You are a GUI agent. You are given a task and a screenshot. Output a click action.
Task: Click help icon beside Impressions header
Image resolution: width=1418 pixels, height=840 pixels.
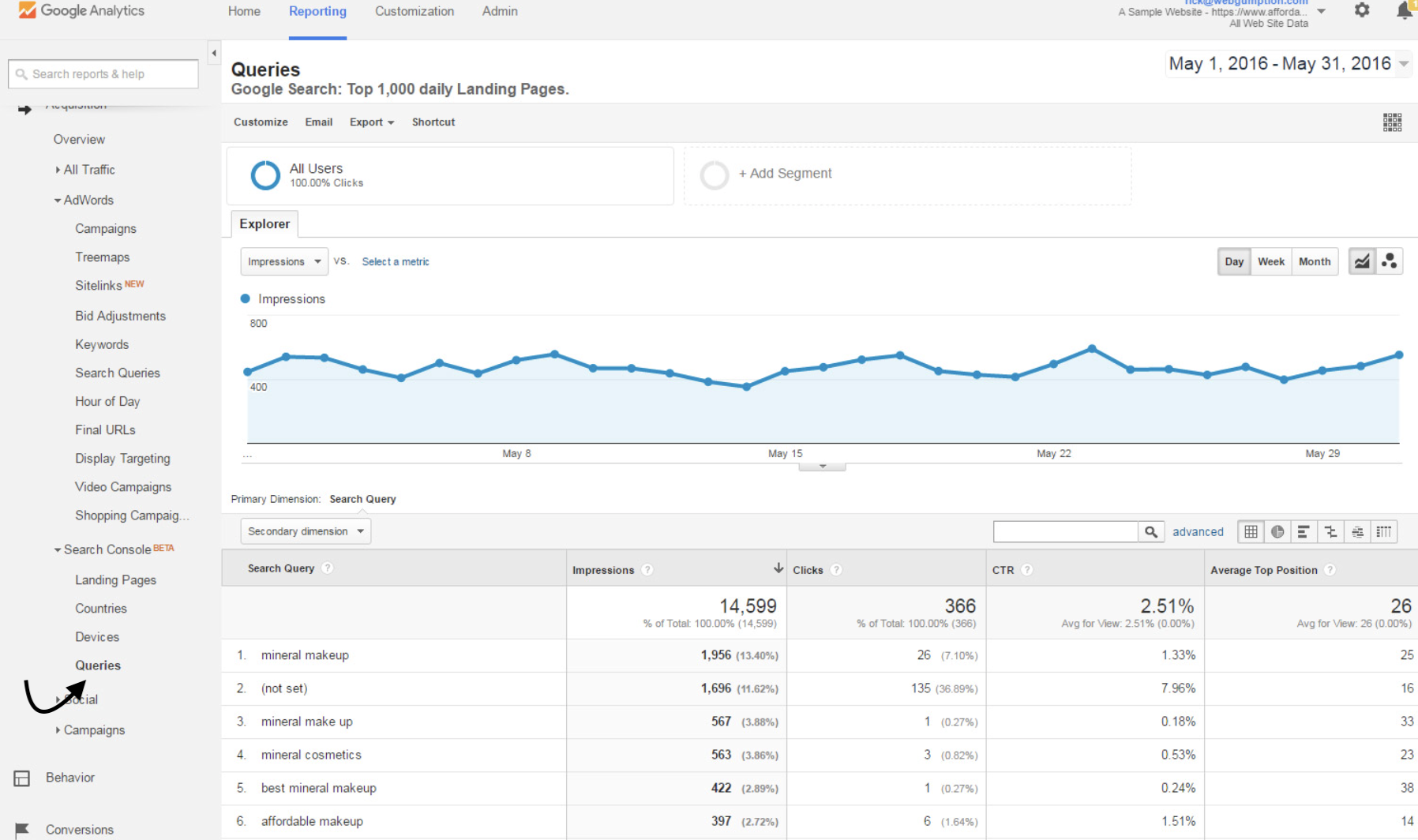point(647,570)
